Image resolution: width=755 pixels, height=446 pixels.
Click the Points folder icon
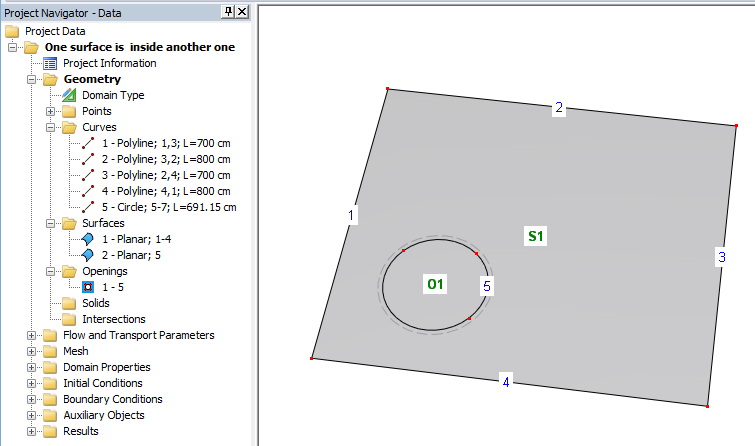tap(69, 111)
